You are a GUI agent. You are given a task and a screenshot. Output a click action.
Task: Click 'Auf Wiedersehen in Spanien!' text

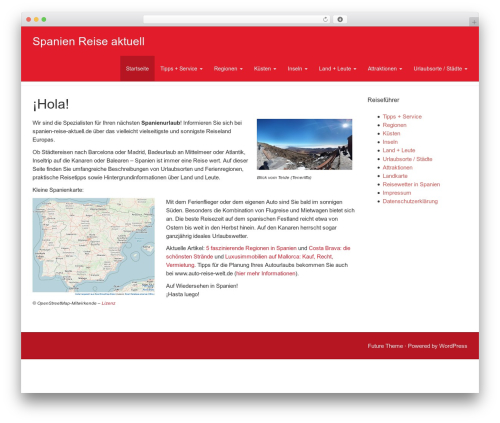[x=202, y=286]
